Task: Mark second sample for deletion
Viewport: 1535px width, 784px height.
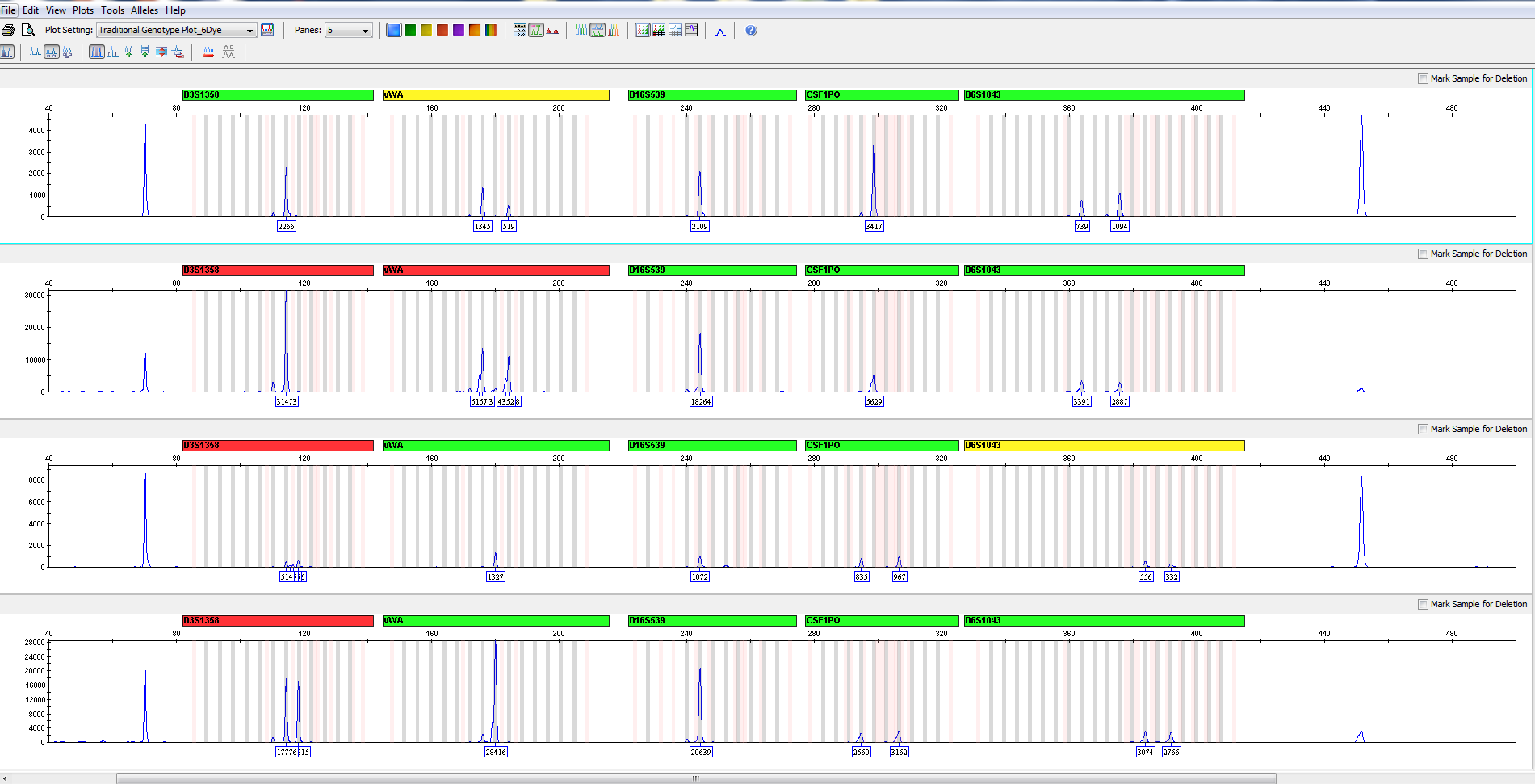Action: pyautogui.click(x=1423, y=254)
